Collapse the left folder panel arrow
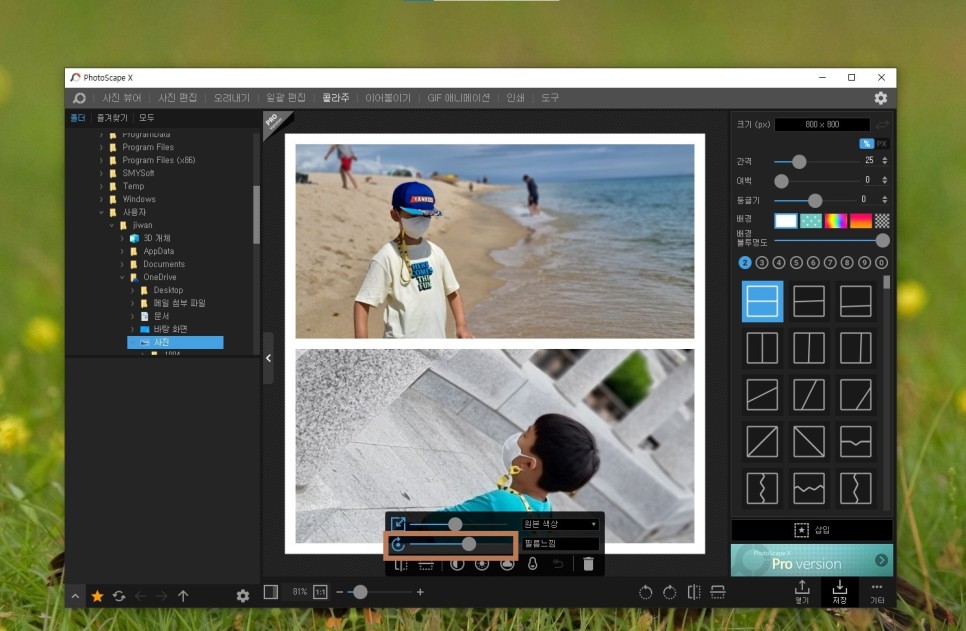 click(268, 358)
